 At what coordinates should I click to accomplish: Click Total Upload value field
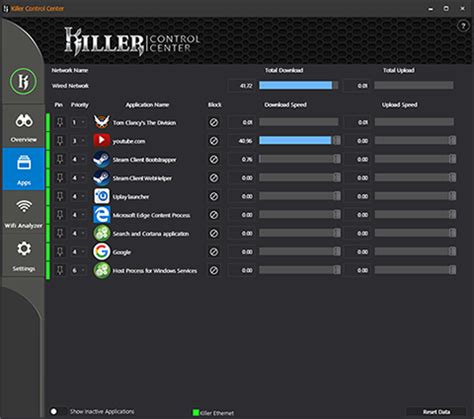pyautogui.click(x=357, y=86)
